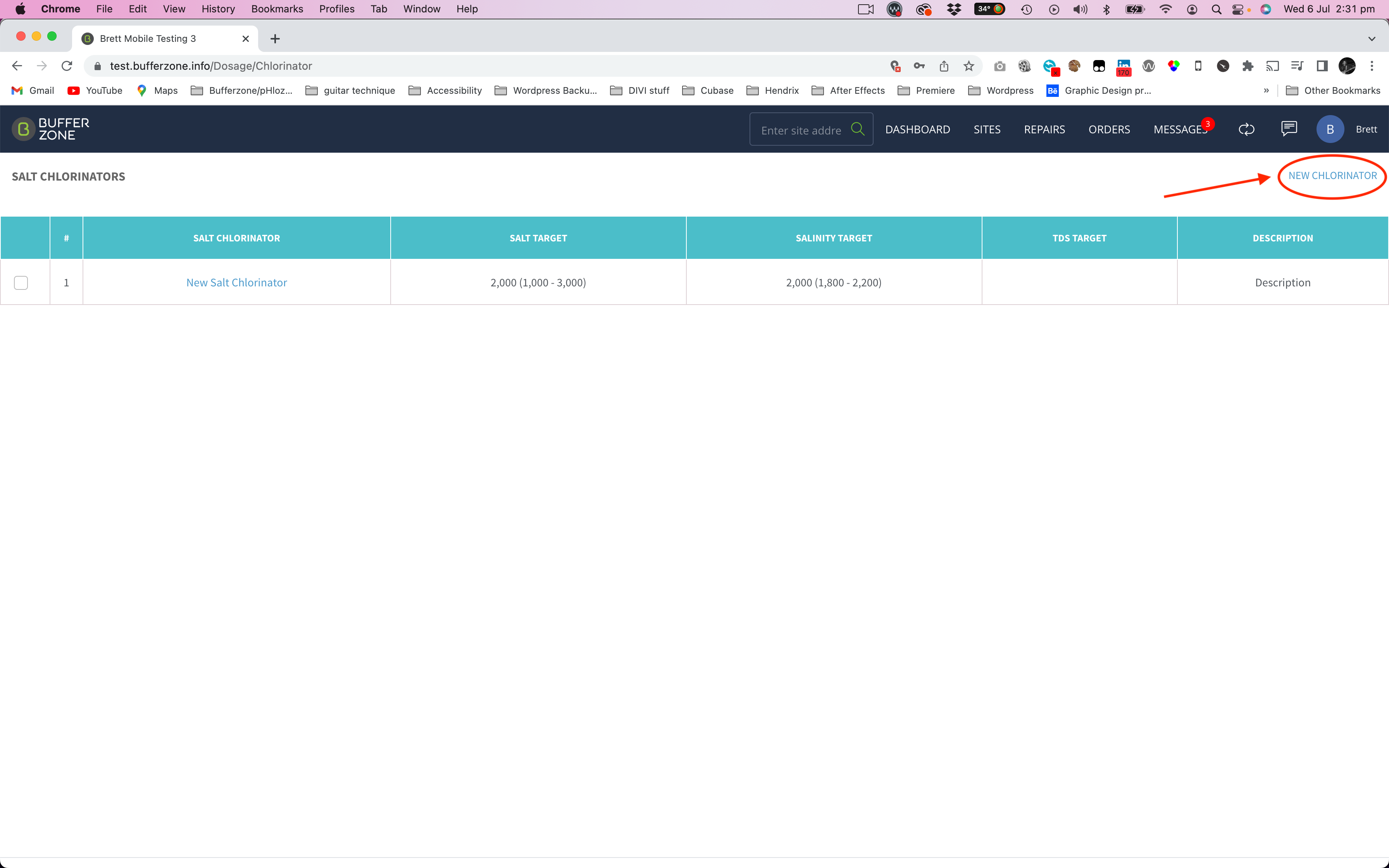
Task: Click the salt target value 2,000 (1,000 - 3,000)
Action: click(x=538, y=282)
